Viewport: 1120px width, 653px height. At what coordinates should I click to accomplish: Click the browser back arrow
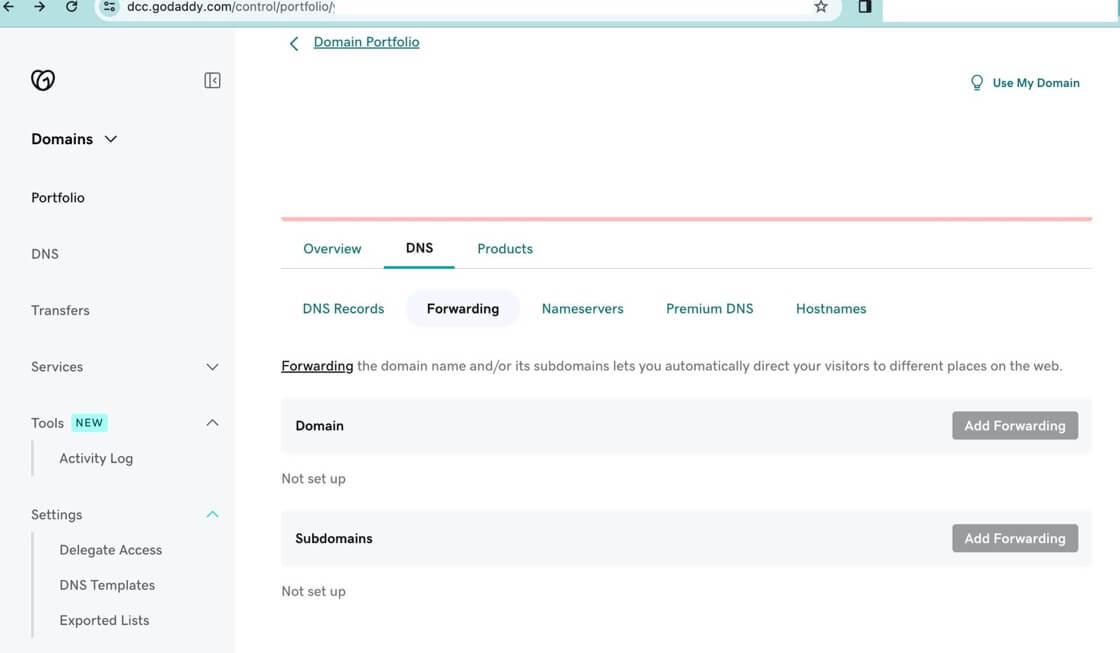point(10,8)
